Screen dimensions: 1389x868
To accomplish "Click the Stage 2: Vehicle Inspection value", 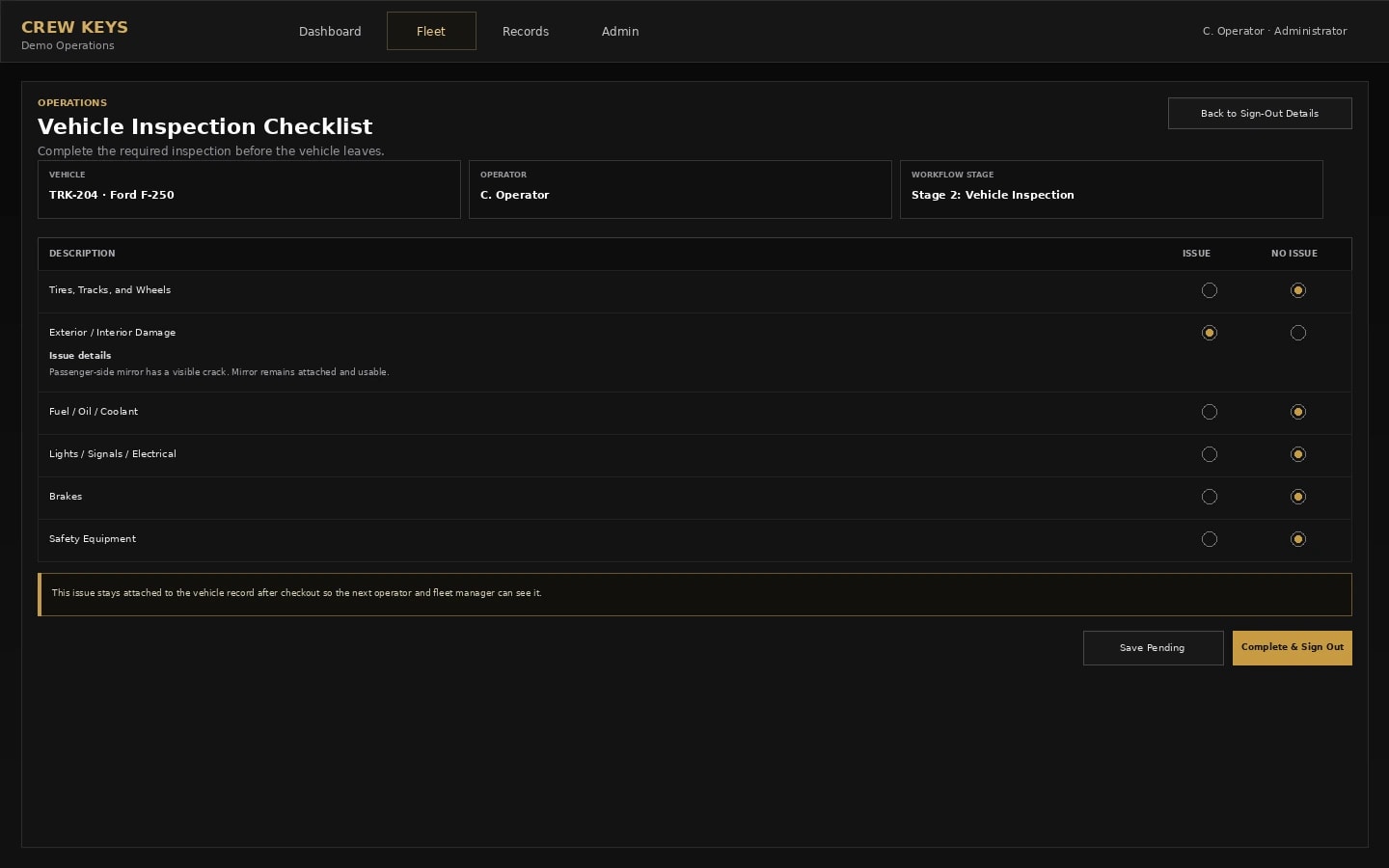I will click(993, 195).
